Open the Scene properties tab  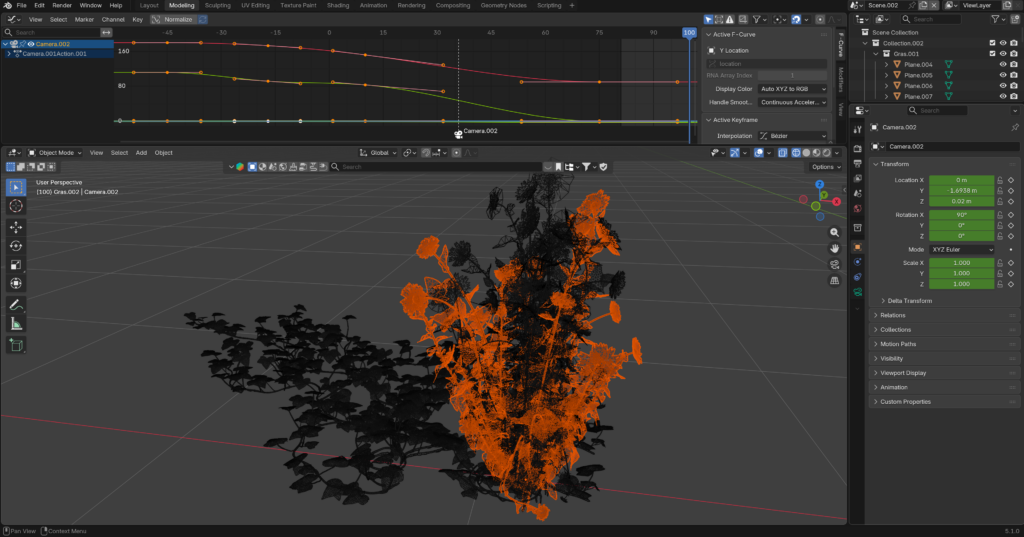click(857, 193)
